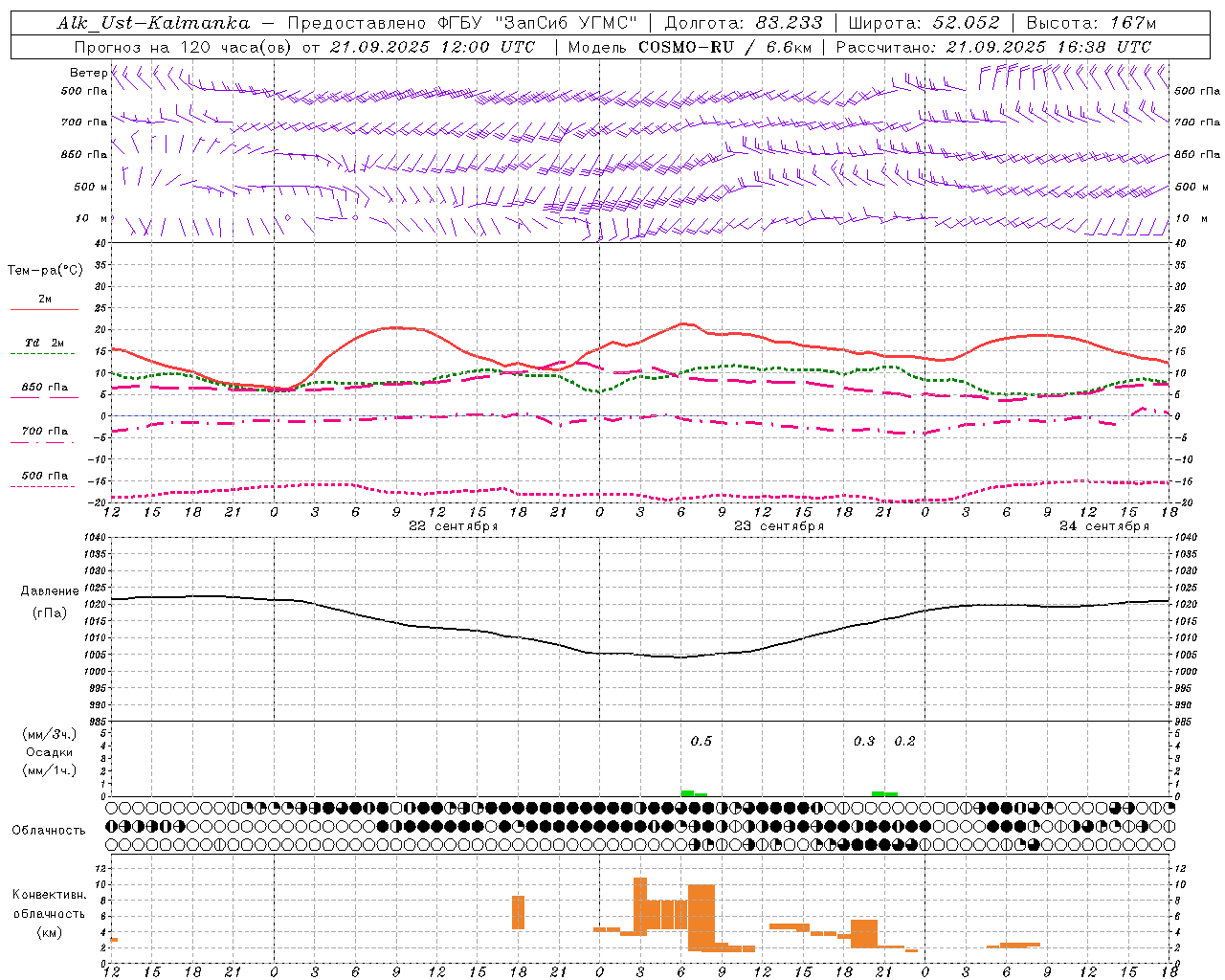Click the green precipitation bar below 0.5
Viewport: 1225px width, 980px height.
click(687, 793)
